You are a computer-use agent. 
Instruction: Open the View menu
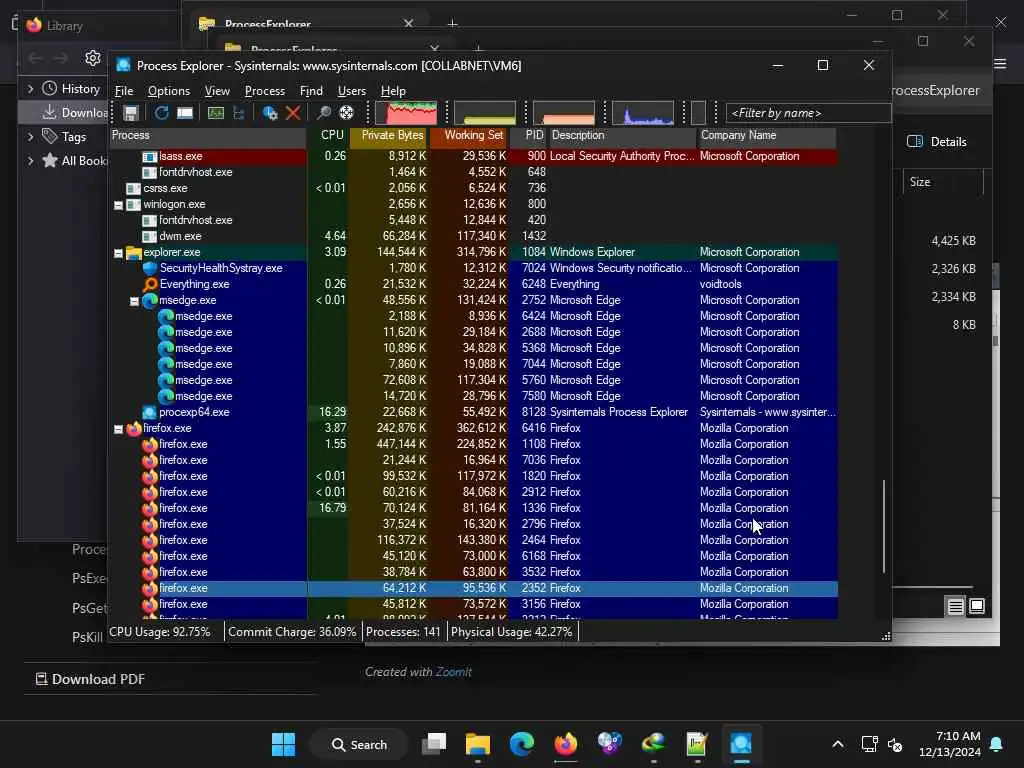(217, 91)
